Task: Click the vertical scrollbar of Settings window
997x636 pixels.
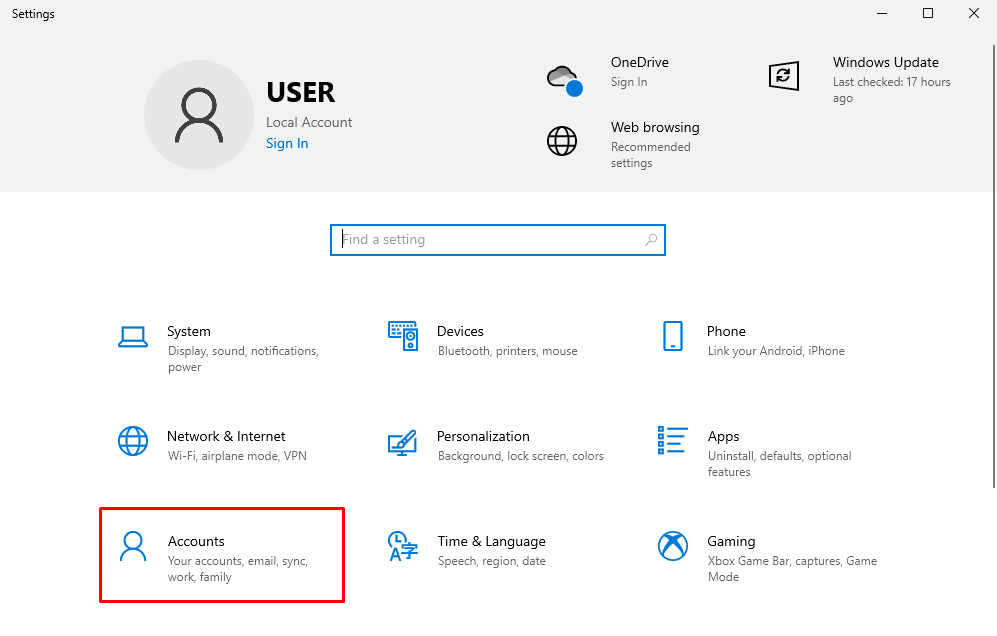Action: point(994,266)
